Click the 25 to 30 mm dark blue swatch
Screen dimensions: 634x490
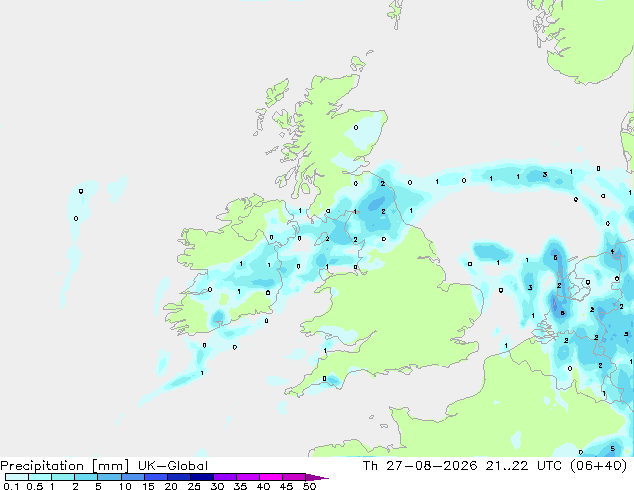click(x=201, y=477)
